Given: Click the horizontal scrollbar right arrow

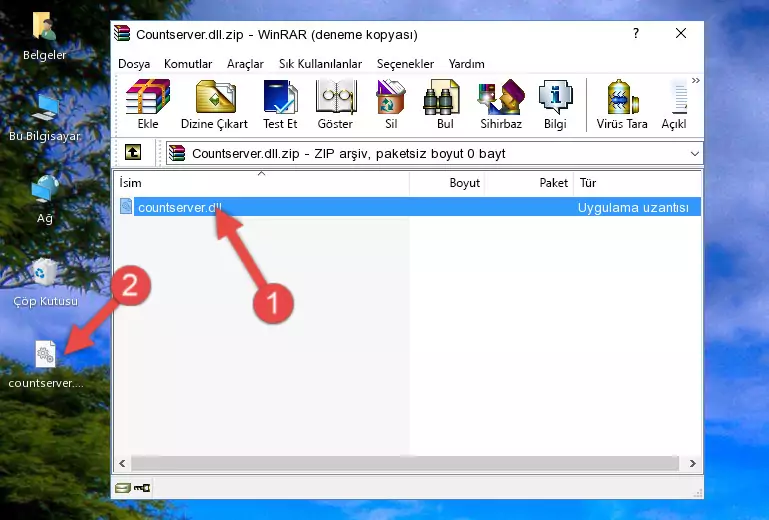Looking at the screenshot, I should (x=692, y=463).
